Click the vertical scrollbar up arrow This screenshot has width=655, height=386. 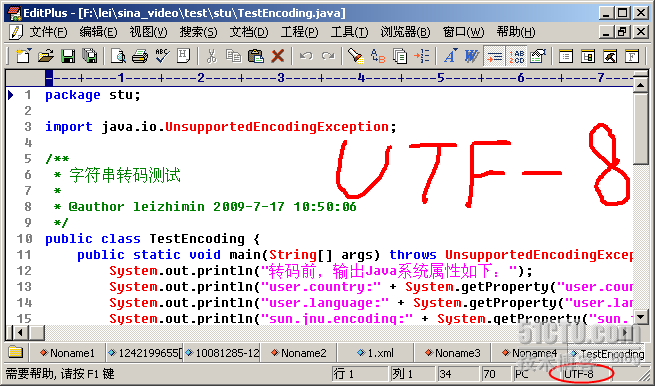click(x=640, y=85)
